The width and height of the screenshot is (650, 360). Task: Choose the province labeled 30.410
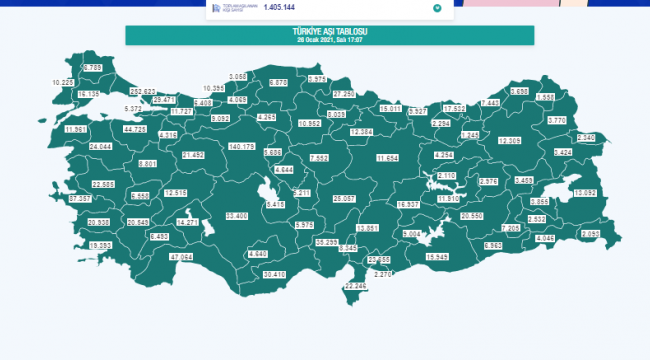(274, 275)
